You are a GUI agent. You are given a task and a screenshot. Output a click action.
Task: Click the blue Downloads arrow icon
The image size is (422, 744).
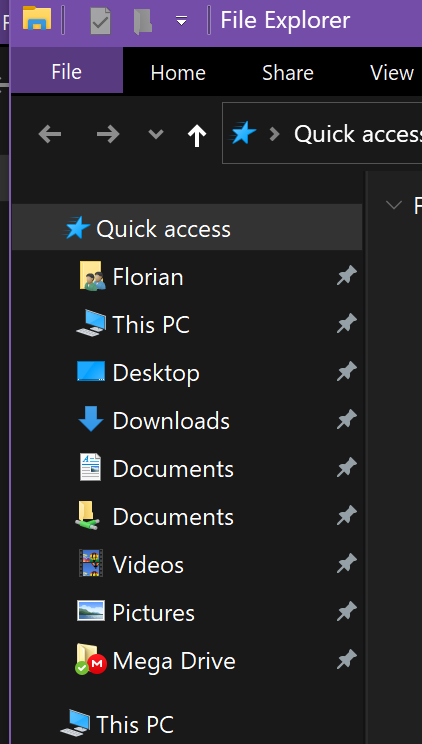coord(91,418)
